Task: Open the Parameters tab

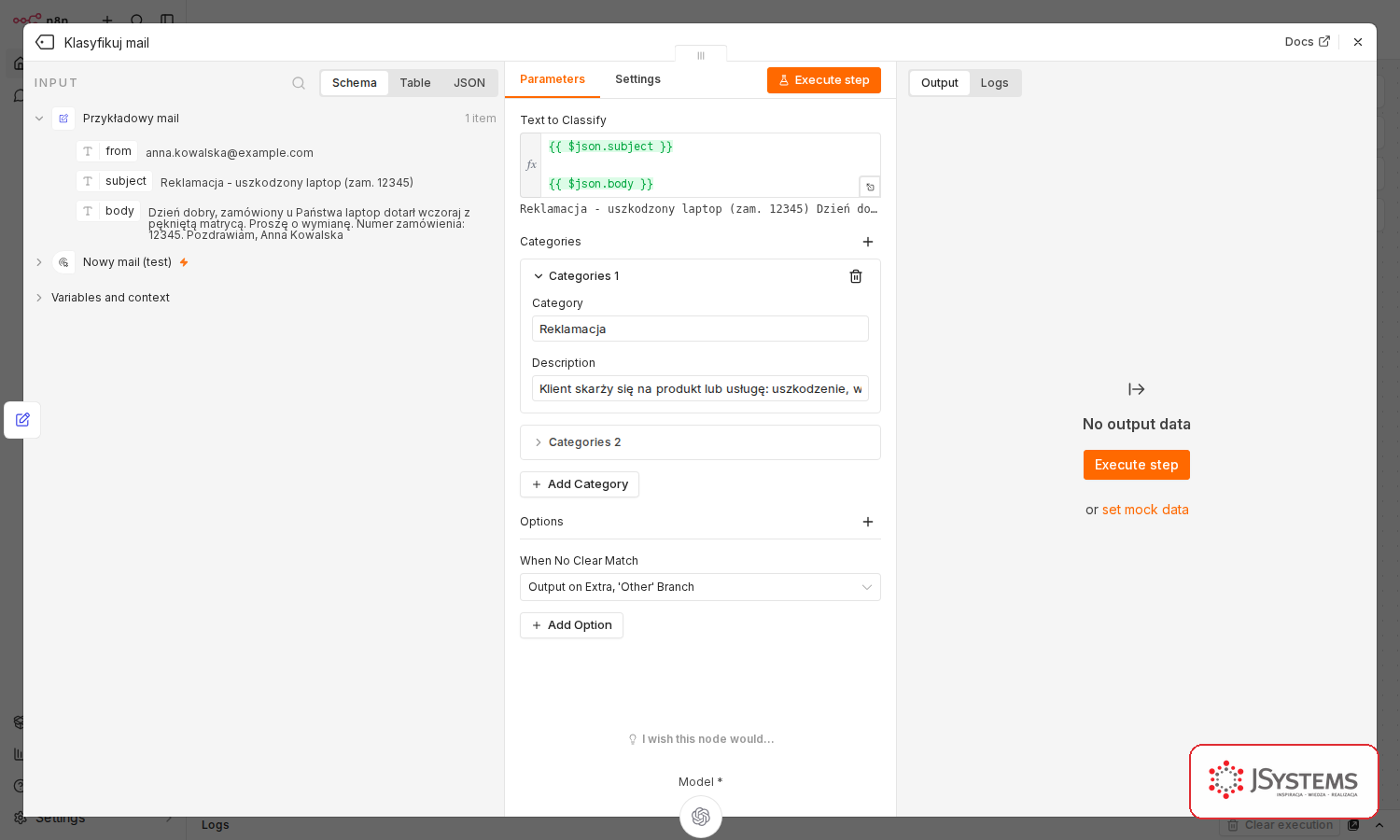Action: 553,79
